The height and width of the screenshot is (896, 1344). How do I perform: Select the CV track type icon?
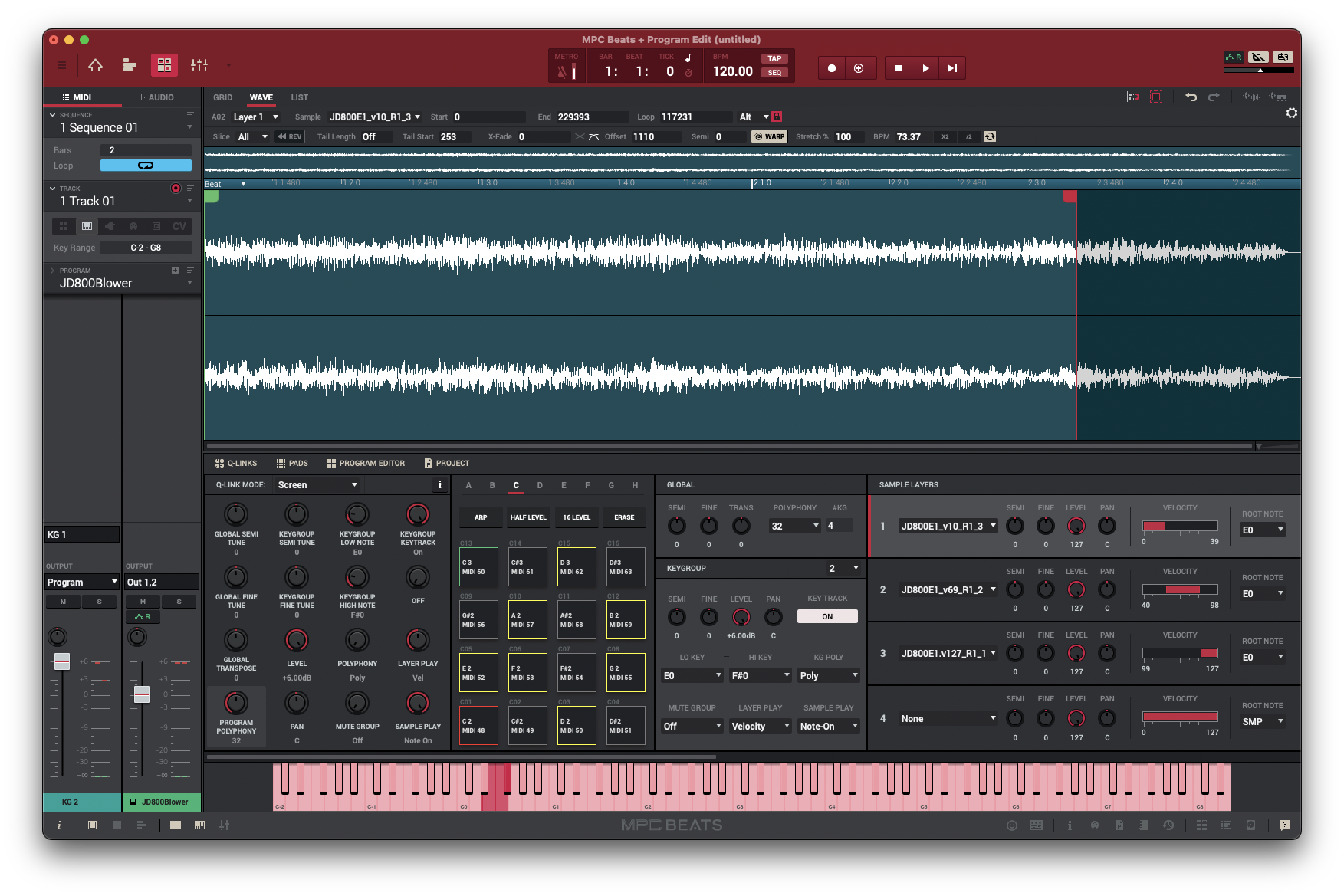click(179, 226)
